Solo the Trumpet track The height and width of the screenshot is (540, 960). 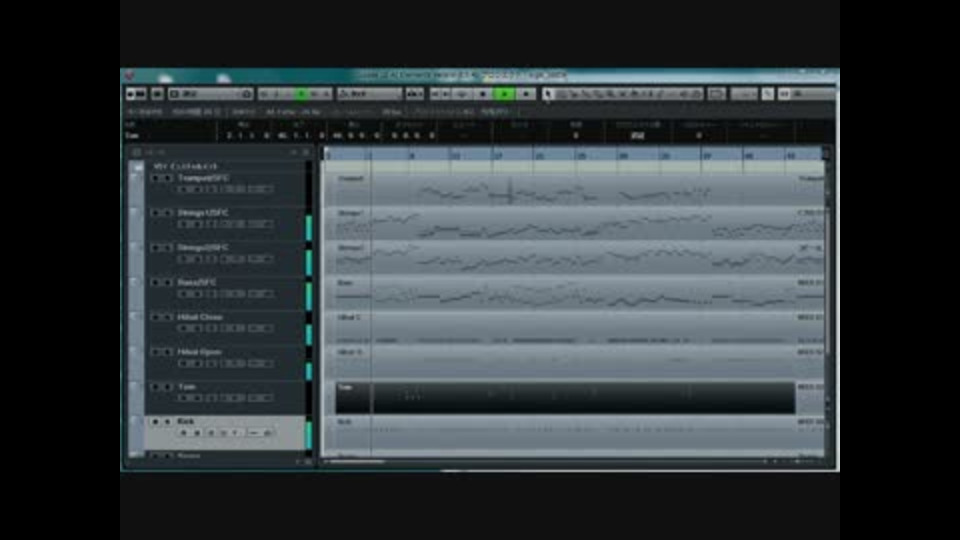(x=167, y=178)
